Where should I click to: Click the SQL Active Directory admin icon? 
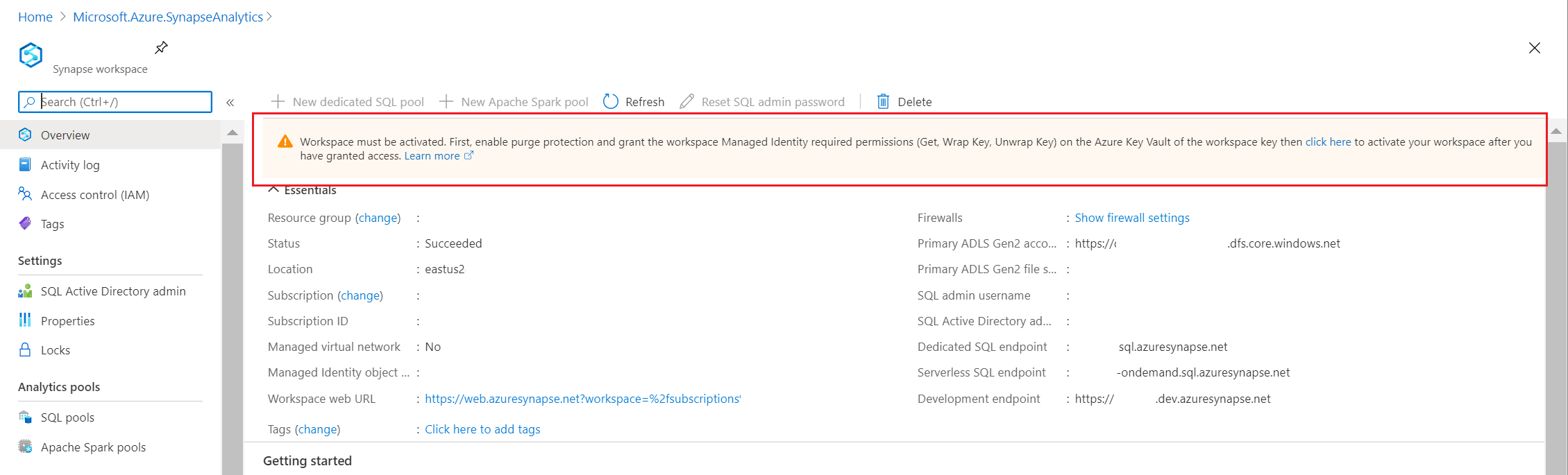pos(25,291)
